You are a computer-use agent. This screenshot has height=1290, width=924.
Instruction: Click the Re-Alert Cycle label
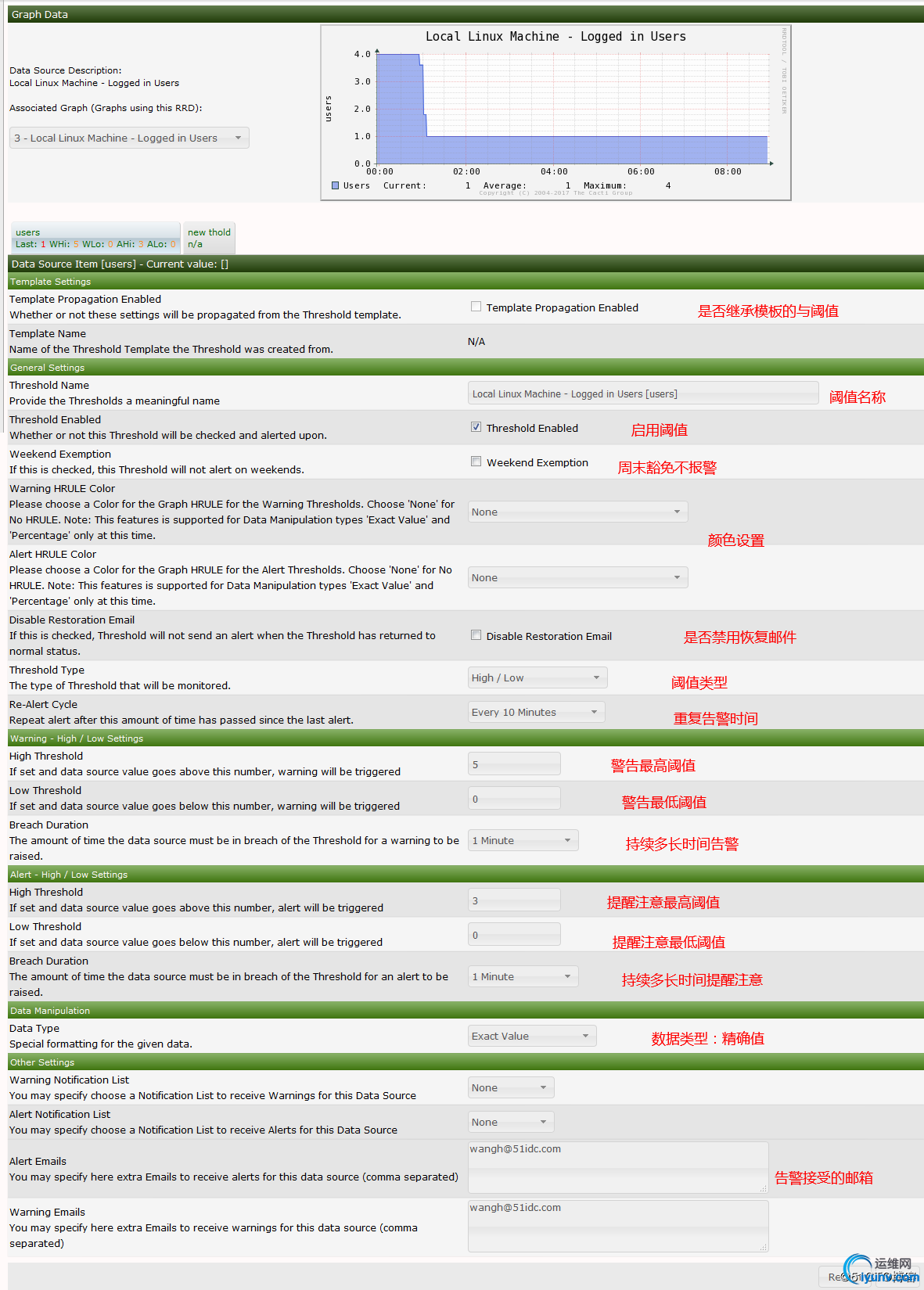(44, 704)
